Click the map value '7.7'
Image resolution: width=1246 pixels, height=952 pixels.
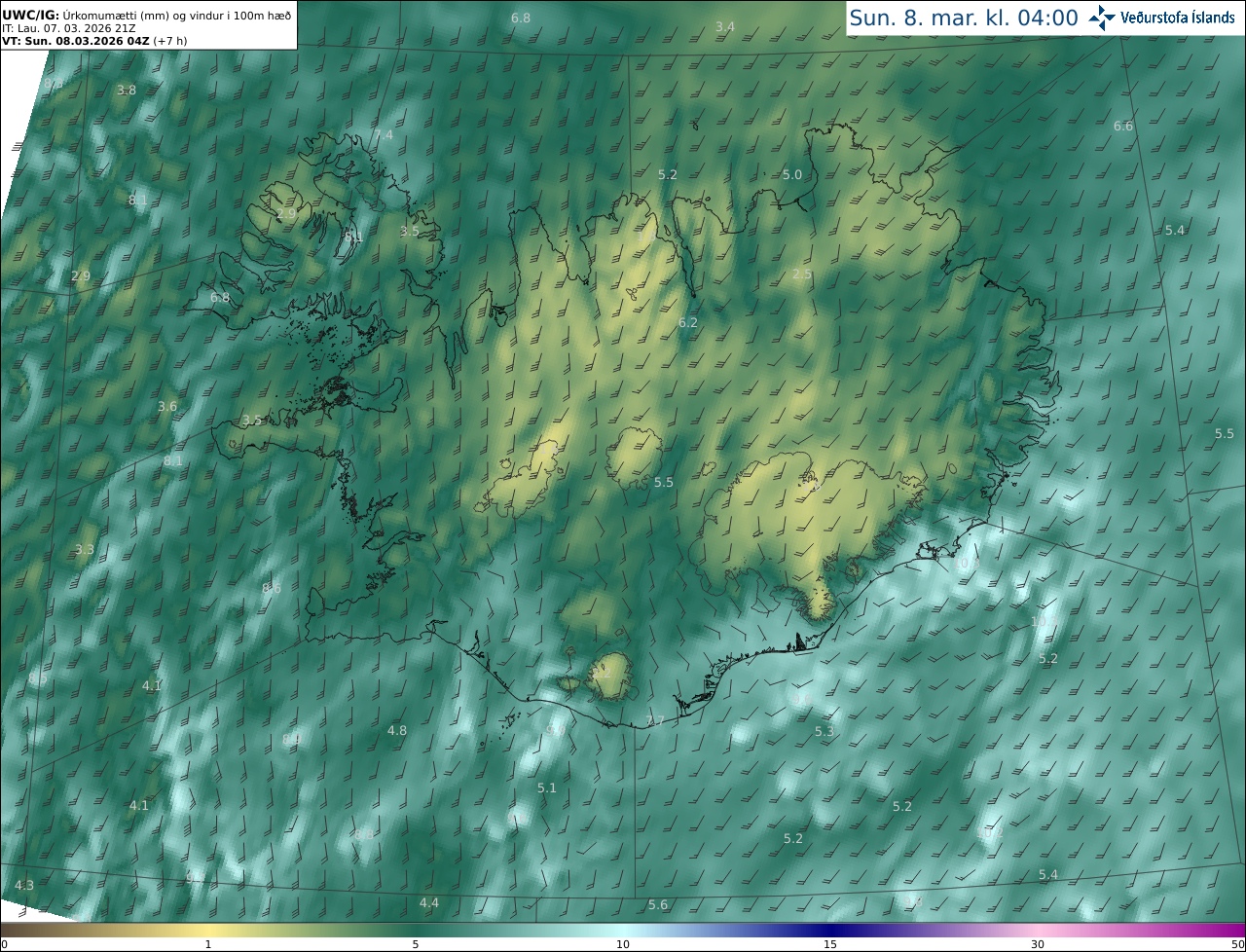[655, 721]
